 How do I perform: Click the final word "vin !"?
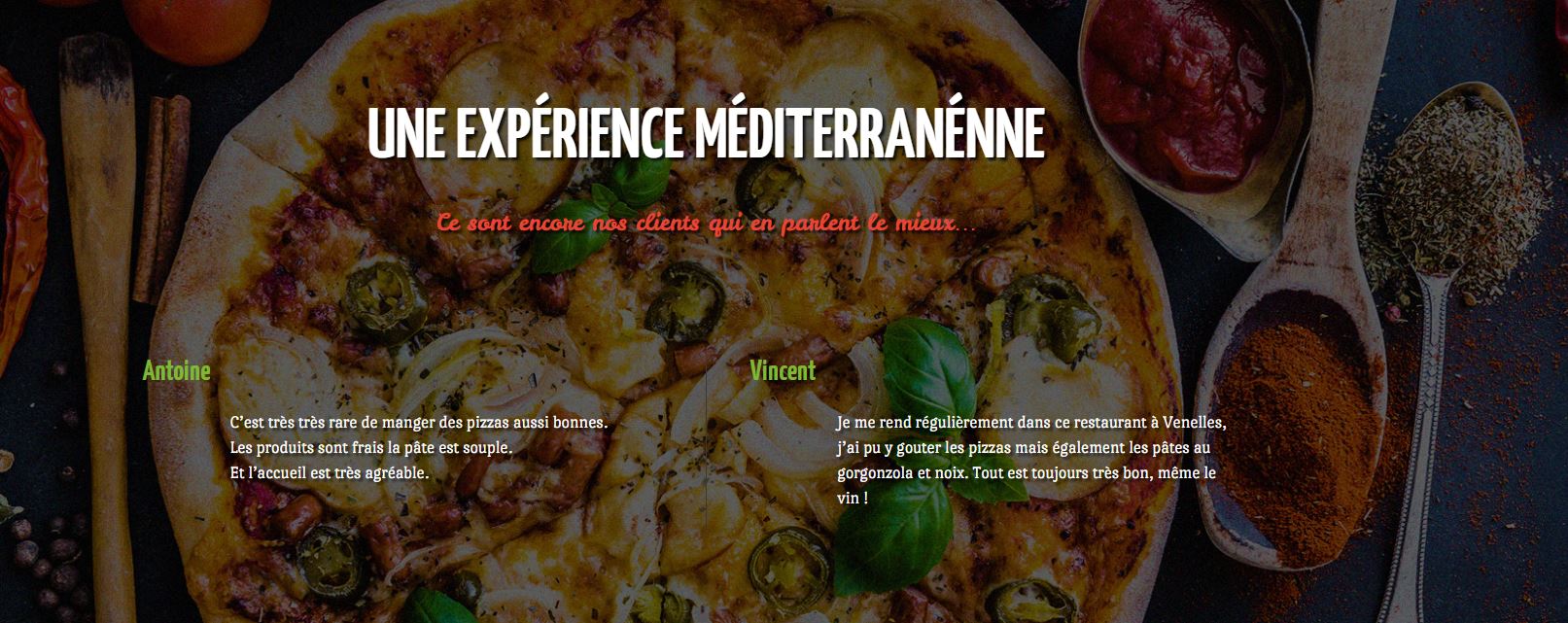[x=853, y=498]
